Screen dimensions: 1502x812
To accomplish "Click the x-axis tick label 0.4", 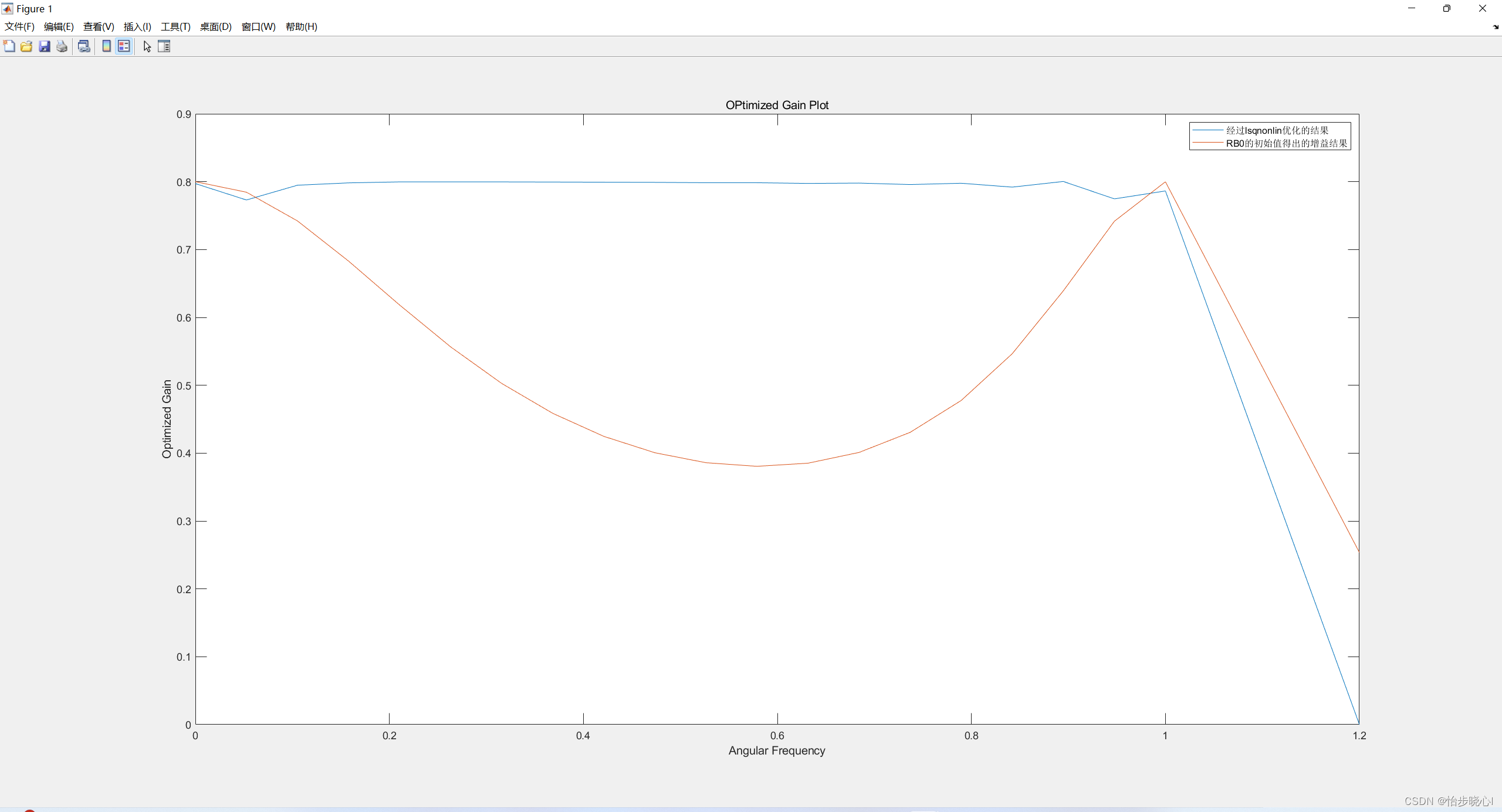I will coord(583,736).
